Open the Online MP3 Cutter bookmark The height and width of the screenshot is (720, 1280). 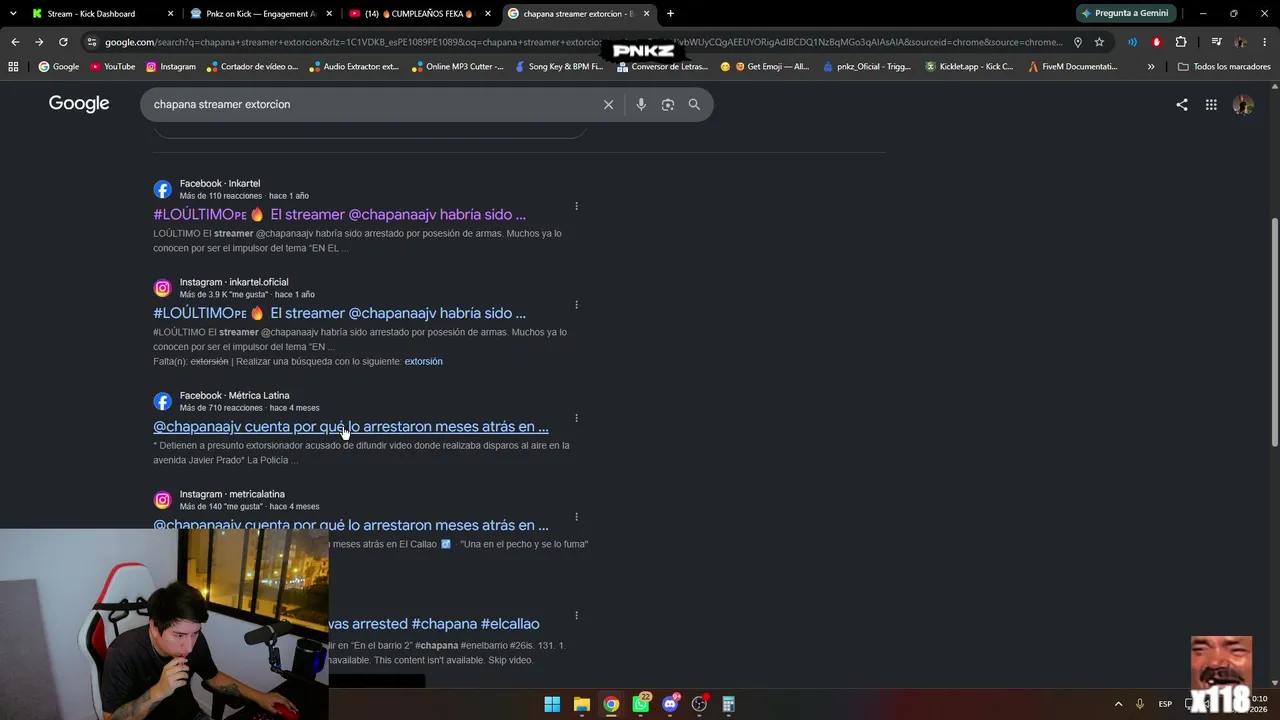point(457,67)
